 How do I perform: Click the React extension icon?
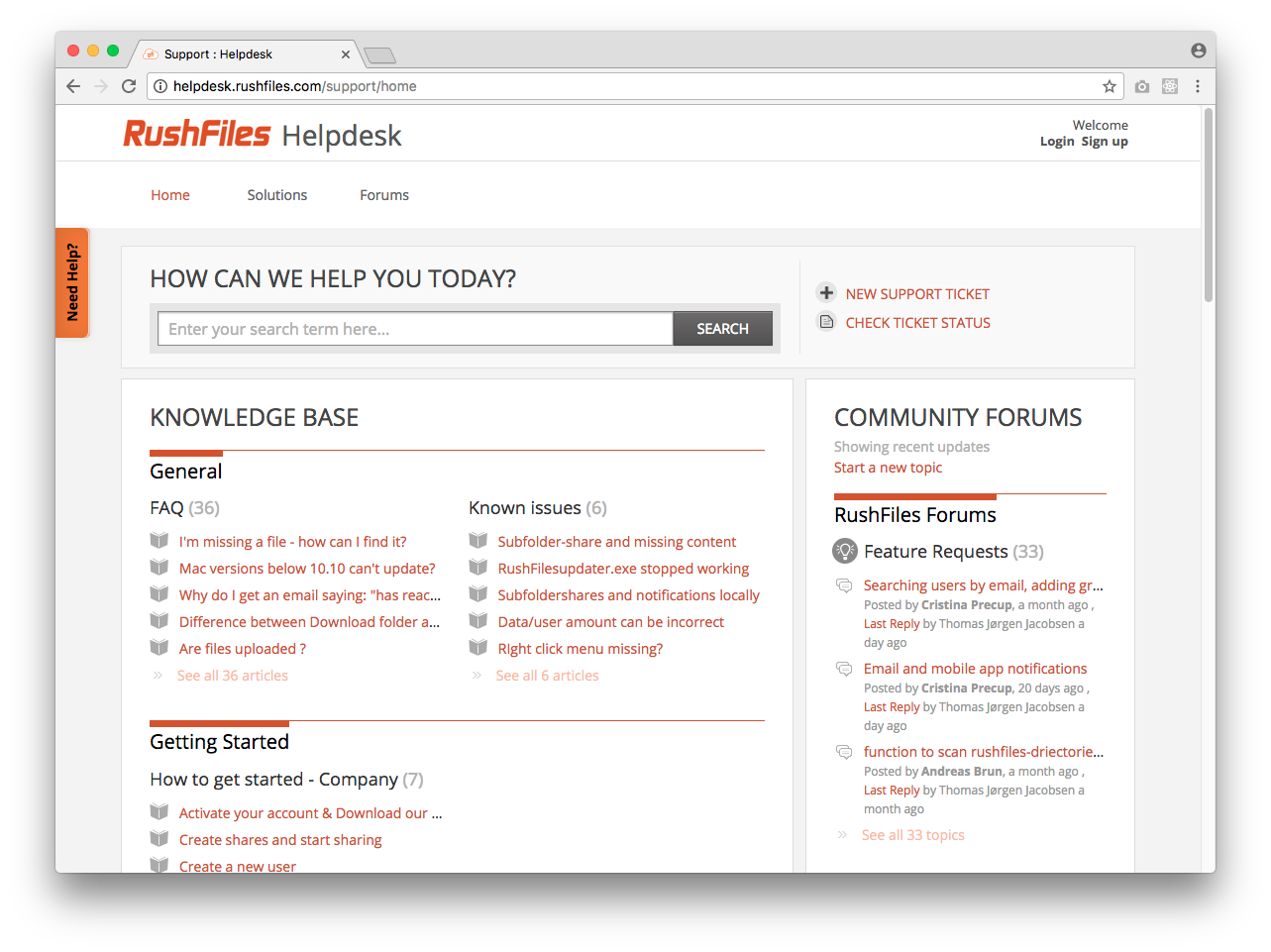(1170, 86)
